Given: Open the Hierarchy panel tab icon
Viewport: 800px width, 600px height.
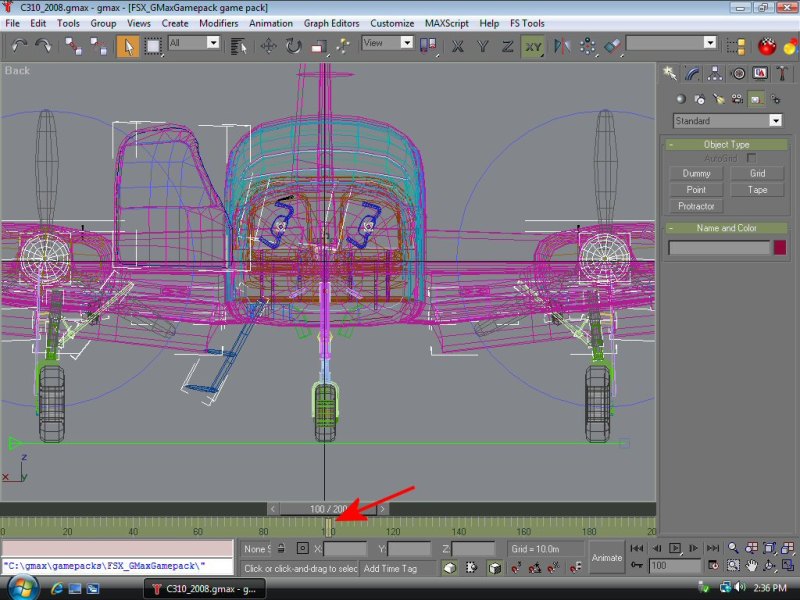Looking at the screenshot, I should 717,73.
